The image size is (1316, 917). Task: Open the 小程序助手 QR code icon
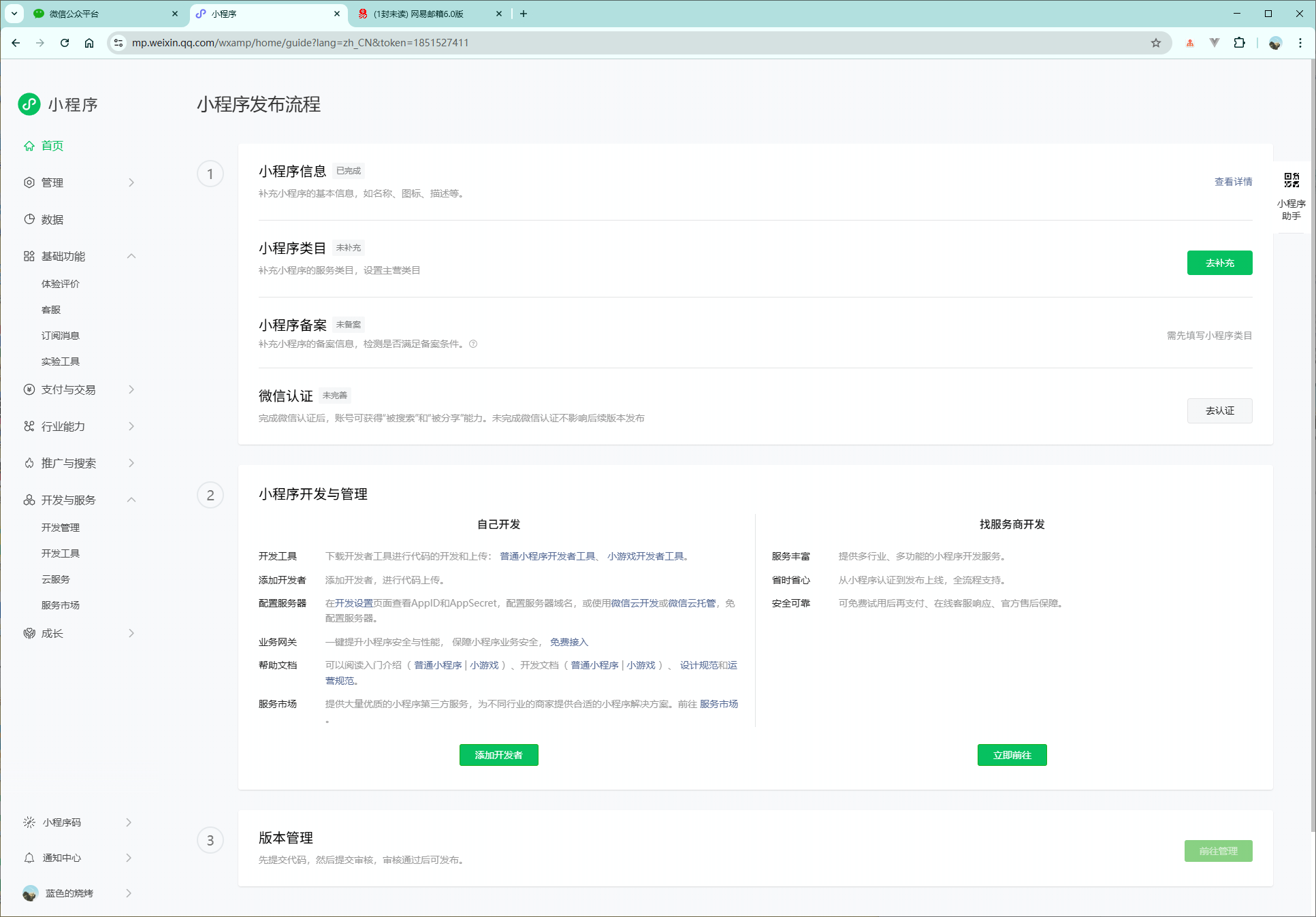pos(1291,180)
